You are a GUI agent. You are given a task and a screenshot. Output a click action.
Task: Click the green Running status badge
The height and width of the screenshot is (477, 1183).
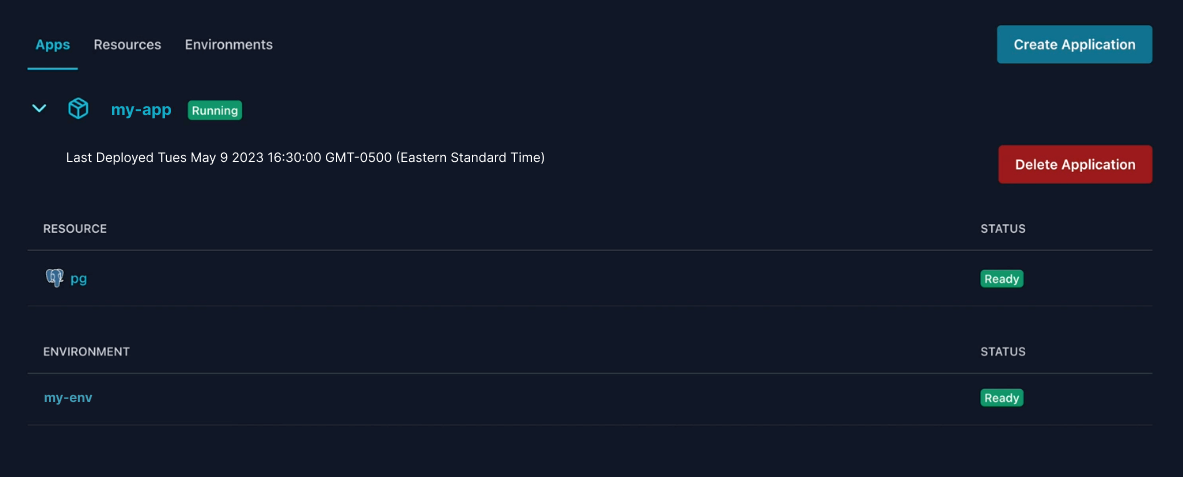(x=215, y=110)
